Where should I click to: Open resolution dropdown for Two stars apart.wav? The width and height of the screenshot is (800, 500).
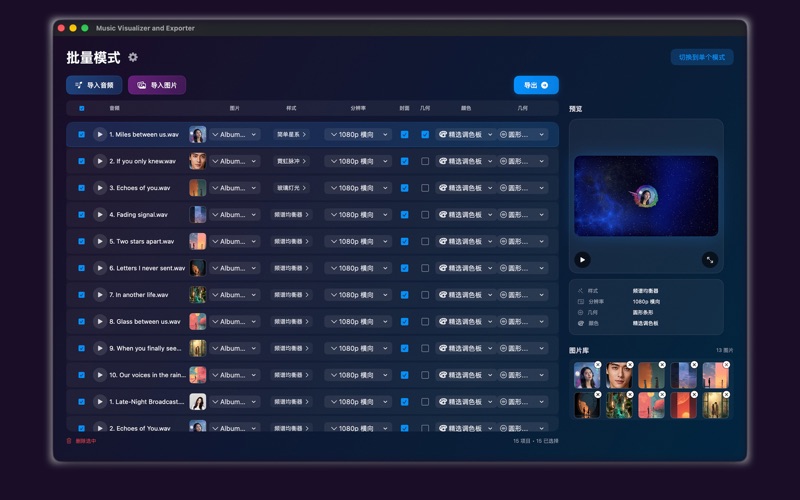coord(357,241)
